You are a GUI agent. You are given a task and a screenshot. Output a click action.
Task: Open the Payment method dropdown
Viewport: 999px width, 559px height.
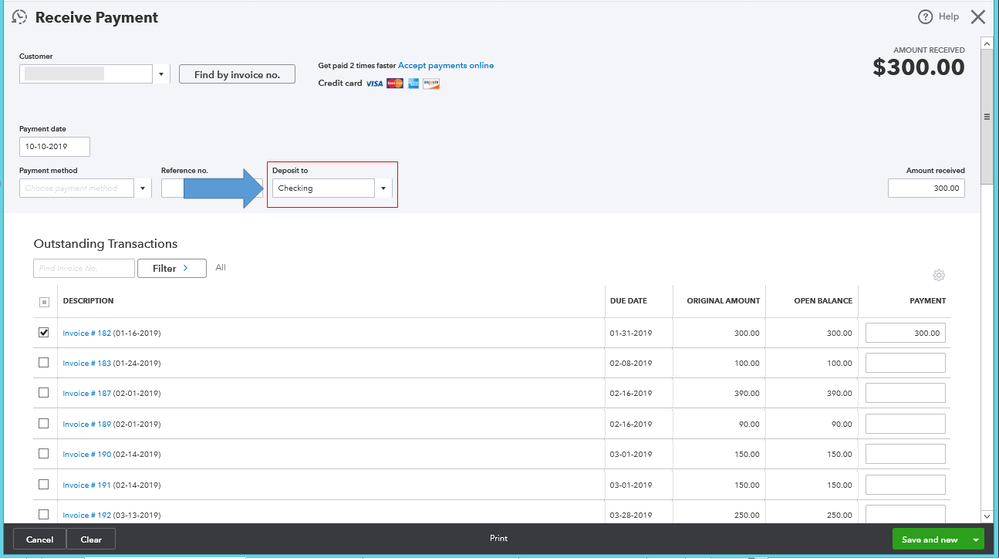coord(143,188)
